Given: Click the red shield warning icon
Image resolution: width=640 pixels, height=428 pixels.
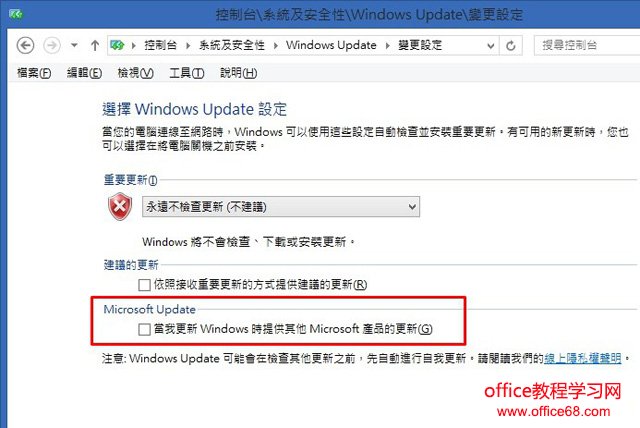Looking at the screenshot, I should click(120, 206).
